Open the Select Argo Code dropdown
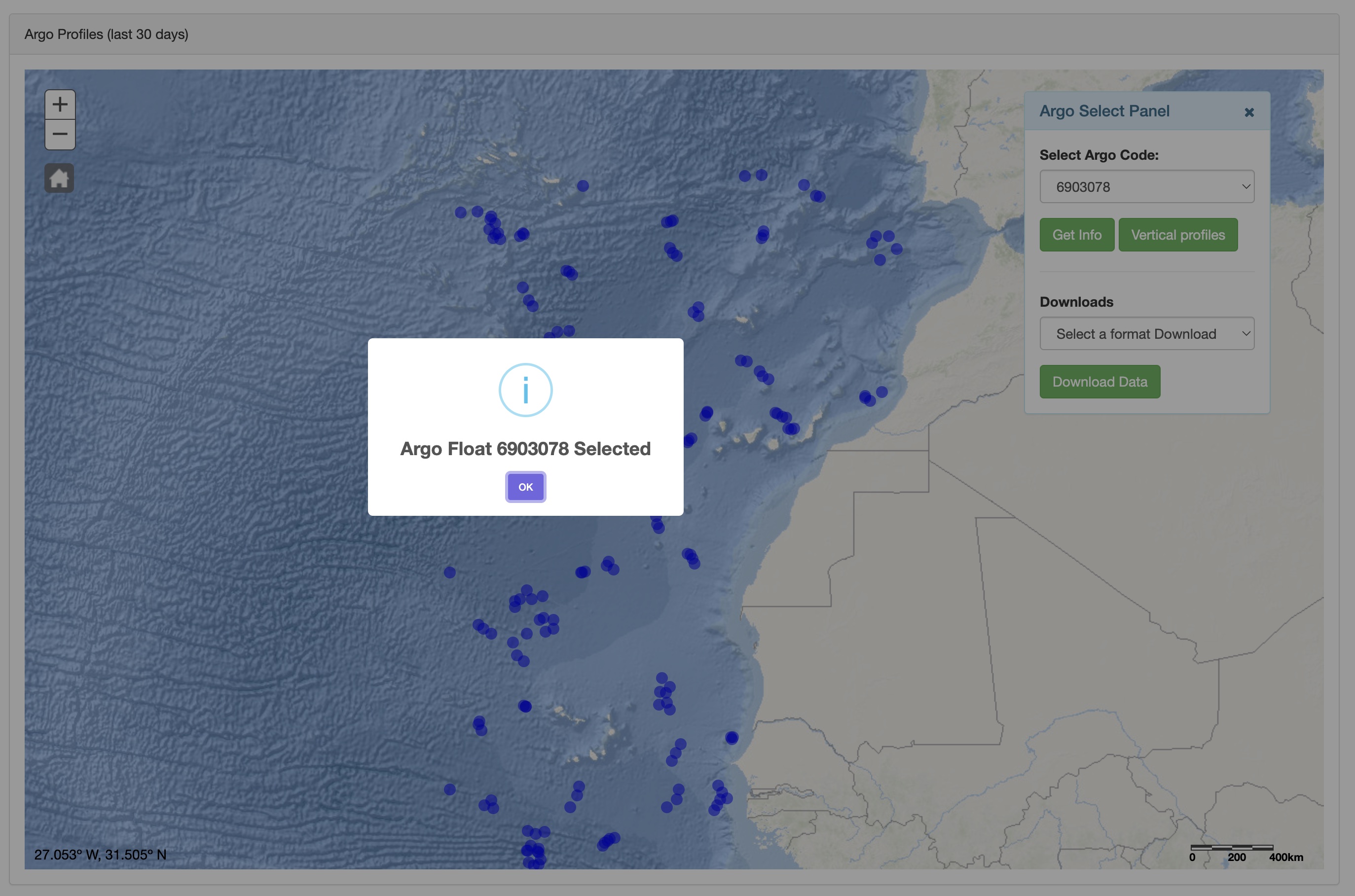Image resolution: width=1355 pixels, height=896 pixels. 1146,187
